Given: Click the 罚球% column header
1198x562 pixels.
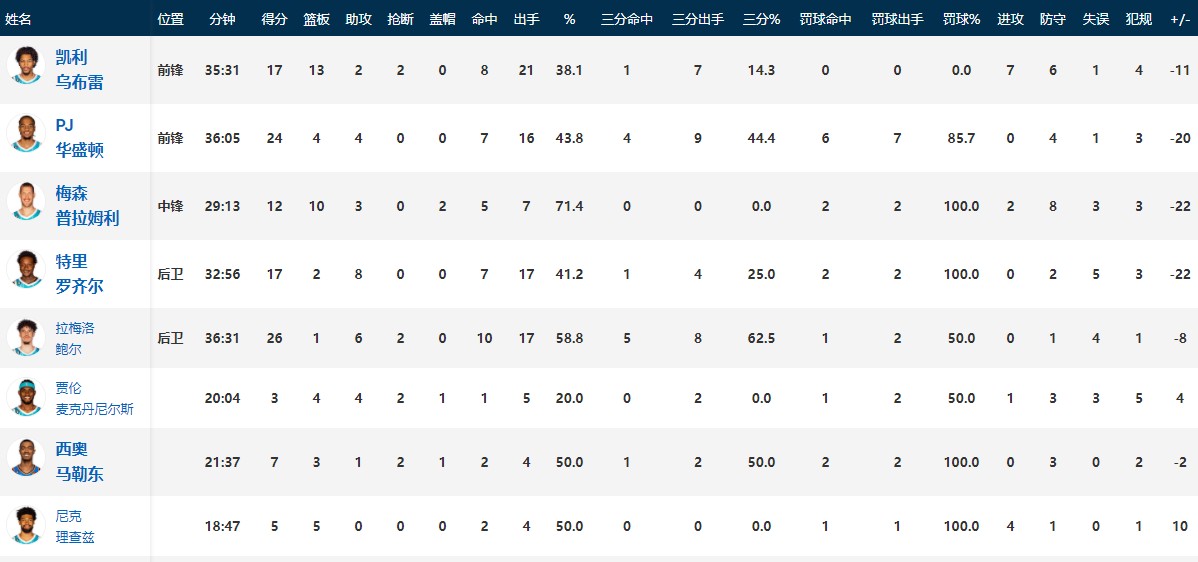Looking at the screenshot, I should coord(961,19).
